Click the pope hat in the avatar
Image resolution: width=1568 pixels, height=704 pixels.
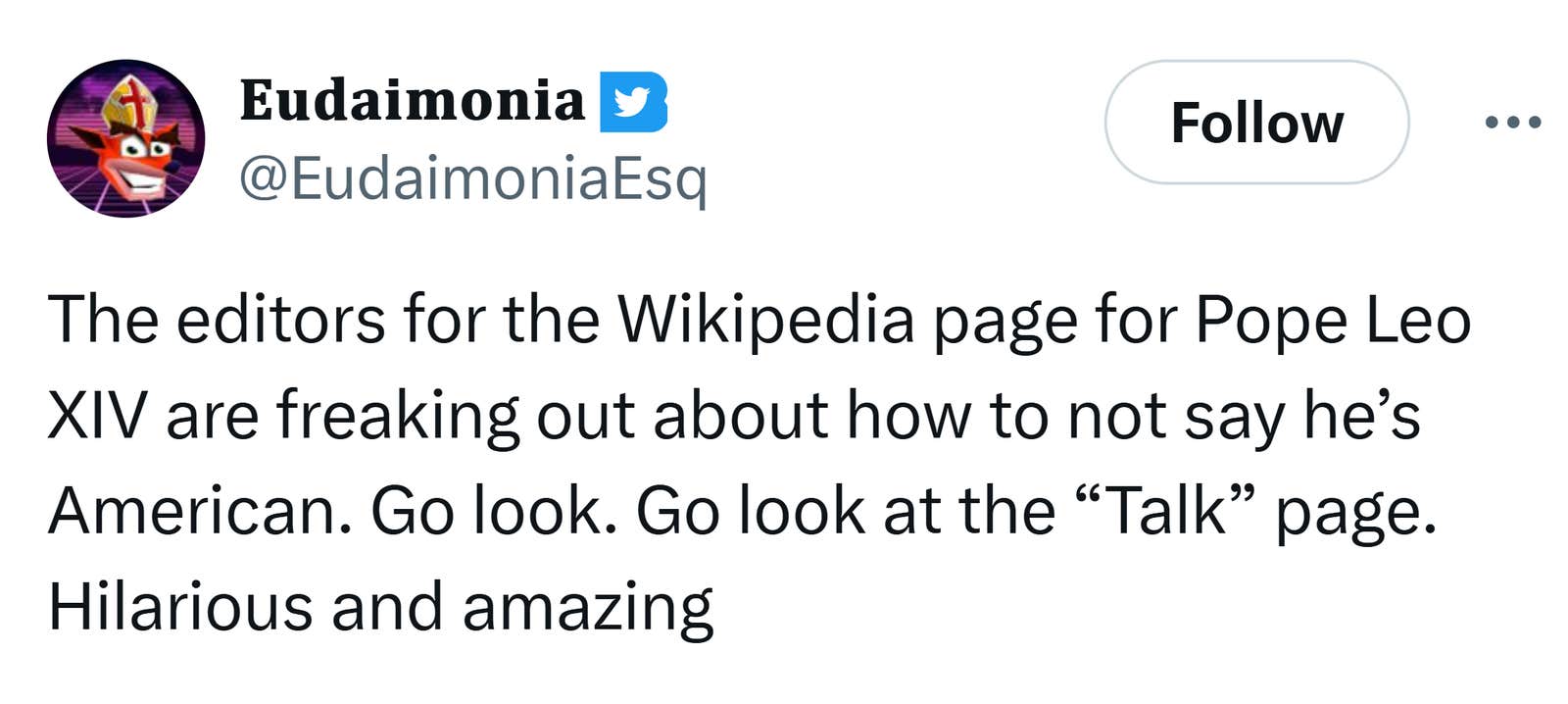(132, 103)
